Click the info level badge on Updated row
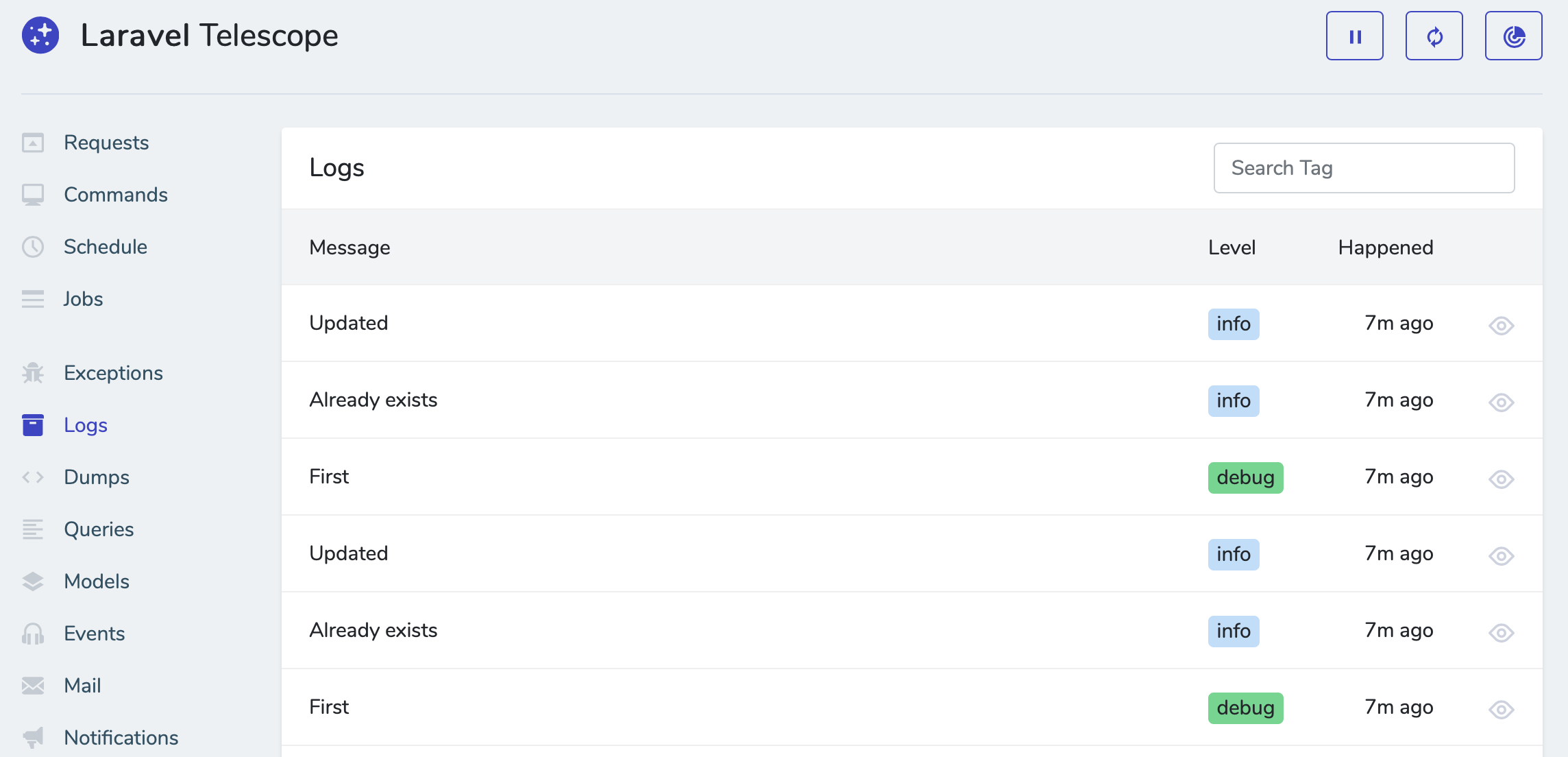 tap(1233, 324)
